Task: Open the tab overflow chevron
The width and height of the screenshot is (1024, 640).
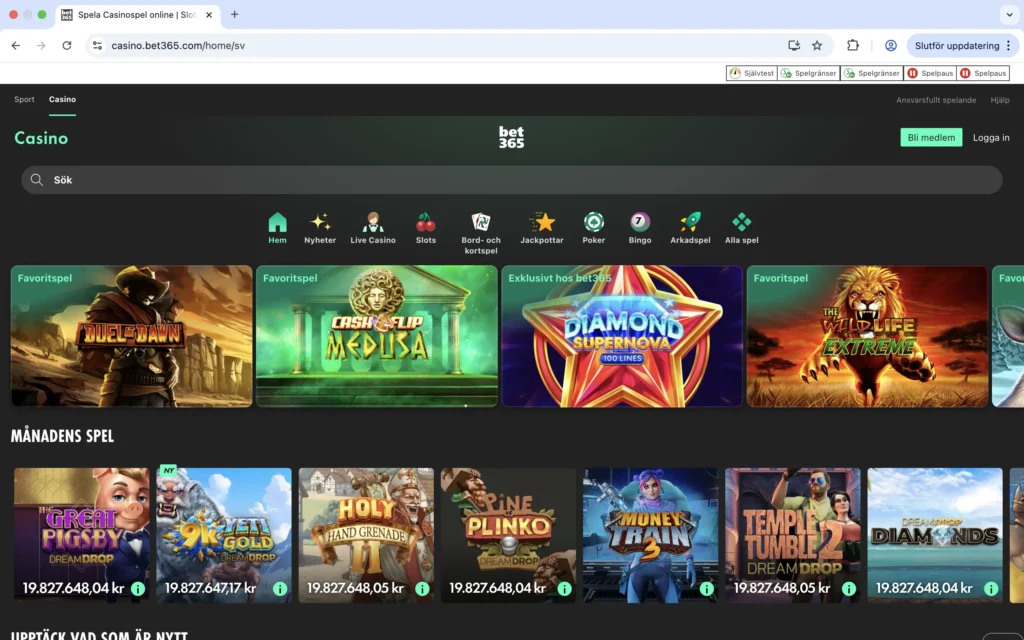Action: (x=1009, y=14)
